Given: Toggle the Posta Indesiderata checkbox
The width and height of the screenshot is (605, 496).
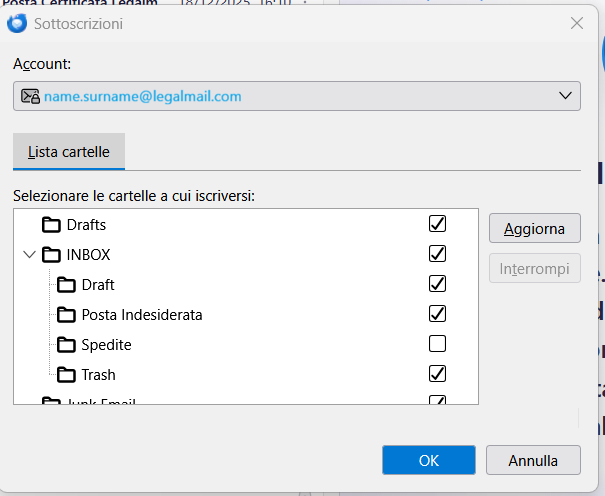Looking at the screenshot, I should click(437, 314).
